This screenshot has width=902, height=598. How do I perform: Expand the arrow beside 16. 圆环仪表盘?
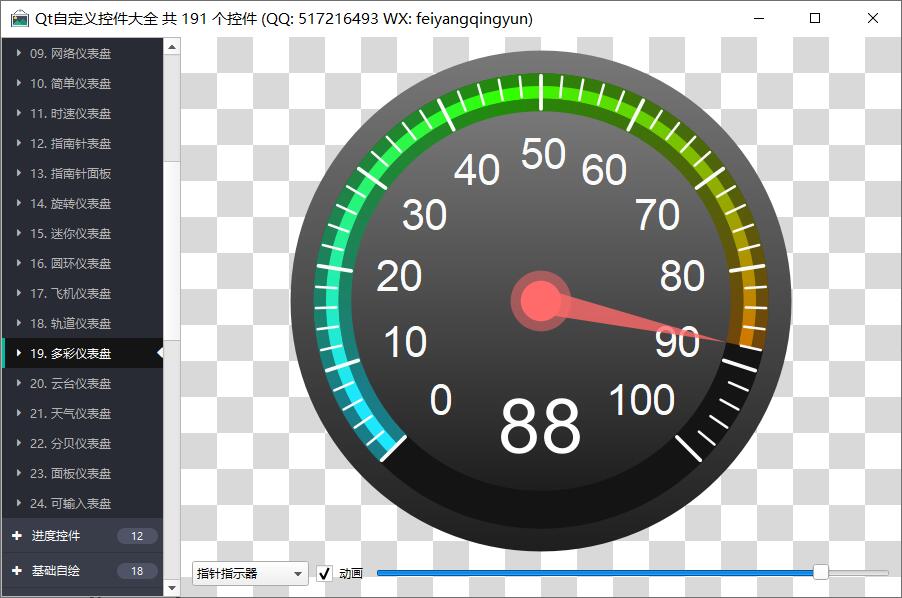(x=19, y=263)
